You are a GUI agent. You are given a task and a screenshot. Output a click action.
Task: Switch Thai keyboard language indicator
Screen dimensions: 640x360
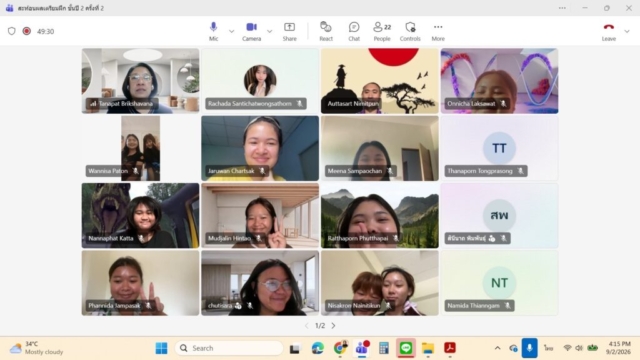tap(549, 348)
